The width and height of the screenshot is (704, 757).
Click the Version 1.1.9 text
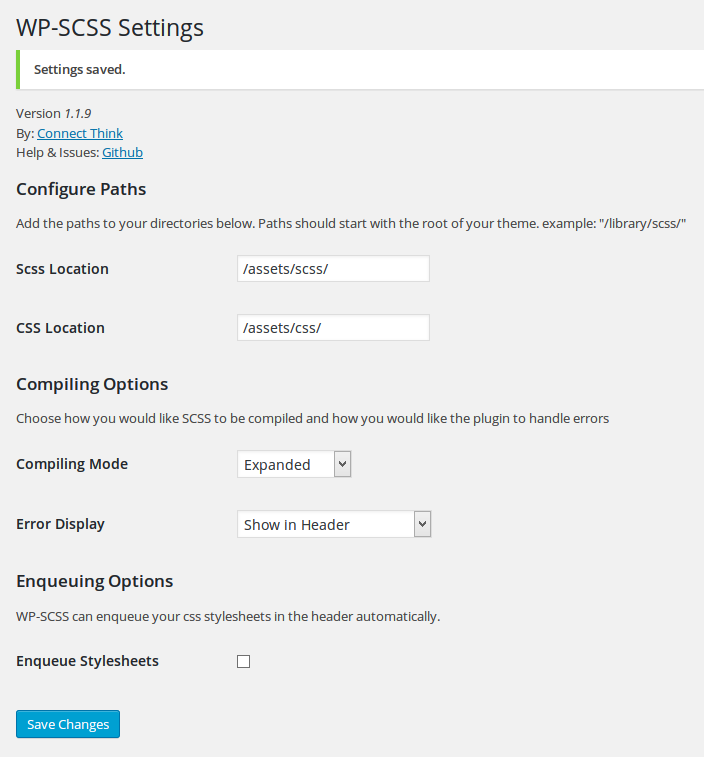click(54, 113)
